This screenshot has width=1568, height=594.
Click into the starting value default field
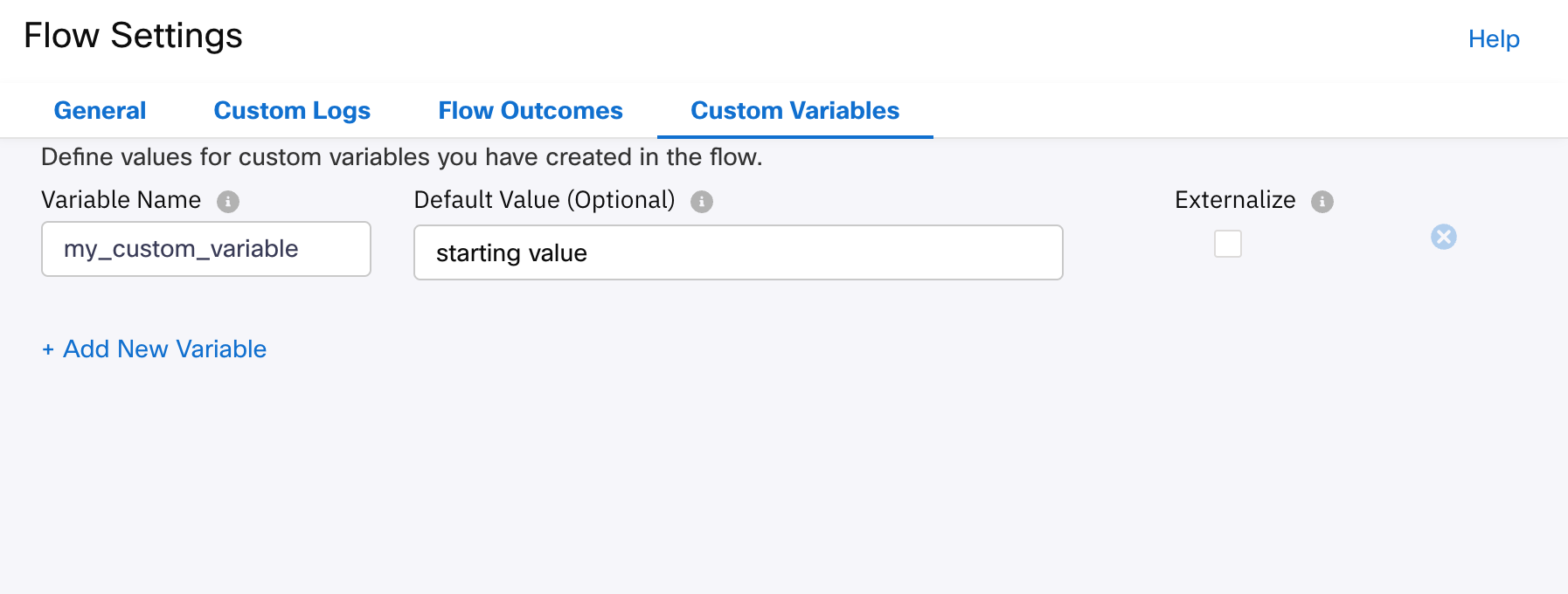point(738,253)
